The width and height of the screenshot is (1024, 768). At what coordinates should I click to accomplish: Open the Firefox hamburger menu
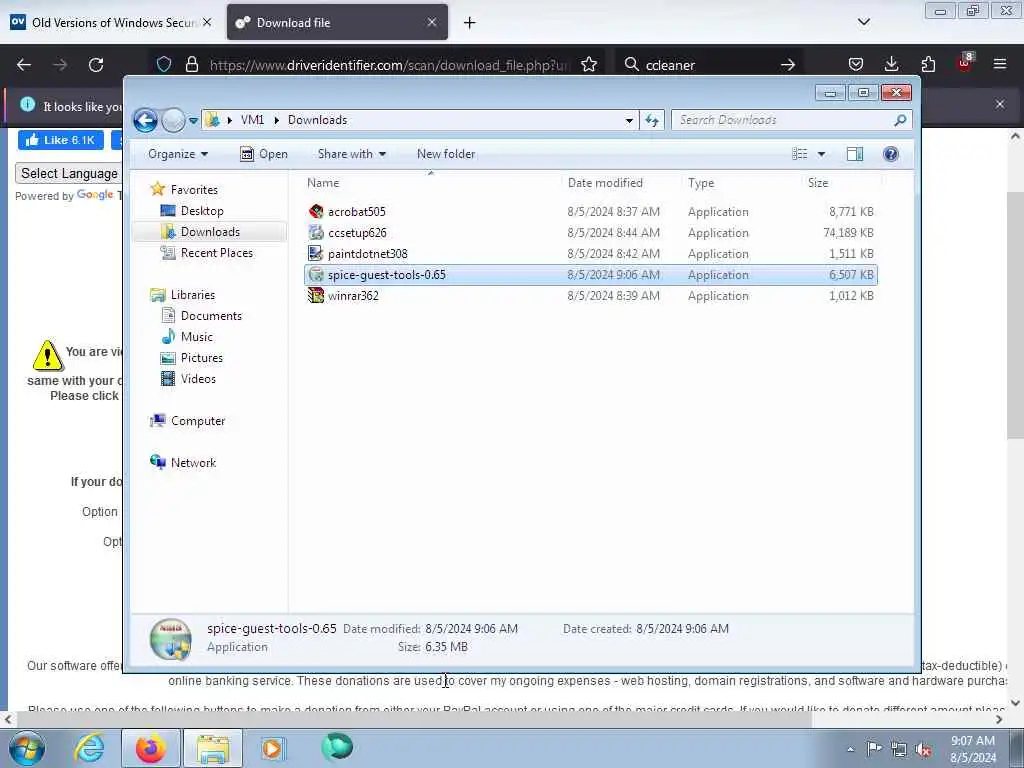tap(1000, 64)
